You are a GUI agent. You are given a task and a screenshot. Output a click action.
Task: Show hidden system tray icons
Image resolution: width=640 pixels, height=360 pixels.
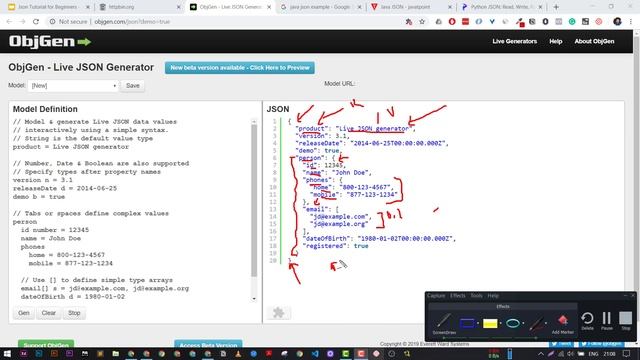541,354
